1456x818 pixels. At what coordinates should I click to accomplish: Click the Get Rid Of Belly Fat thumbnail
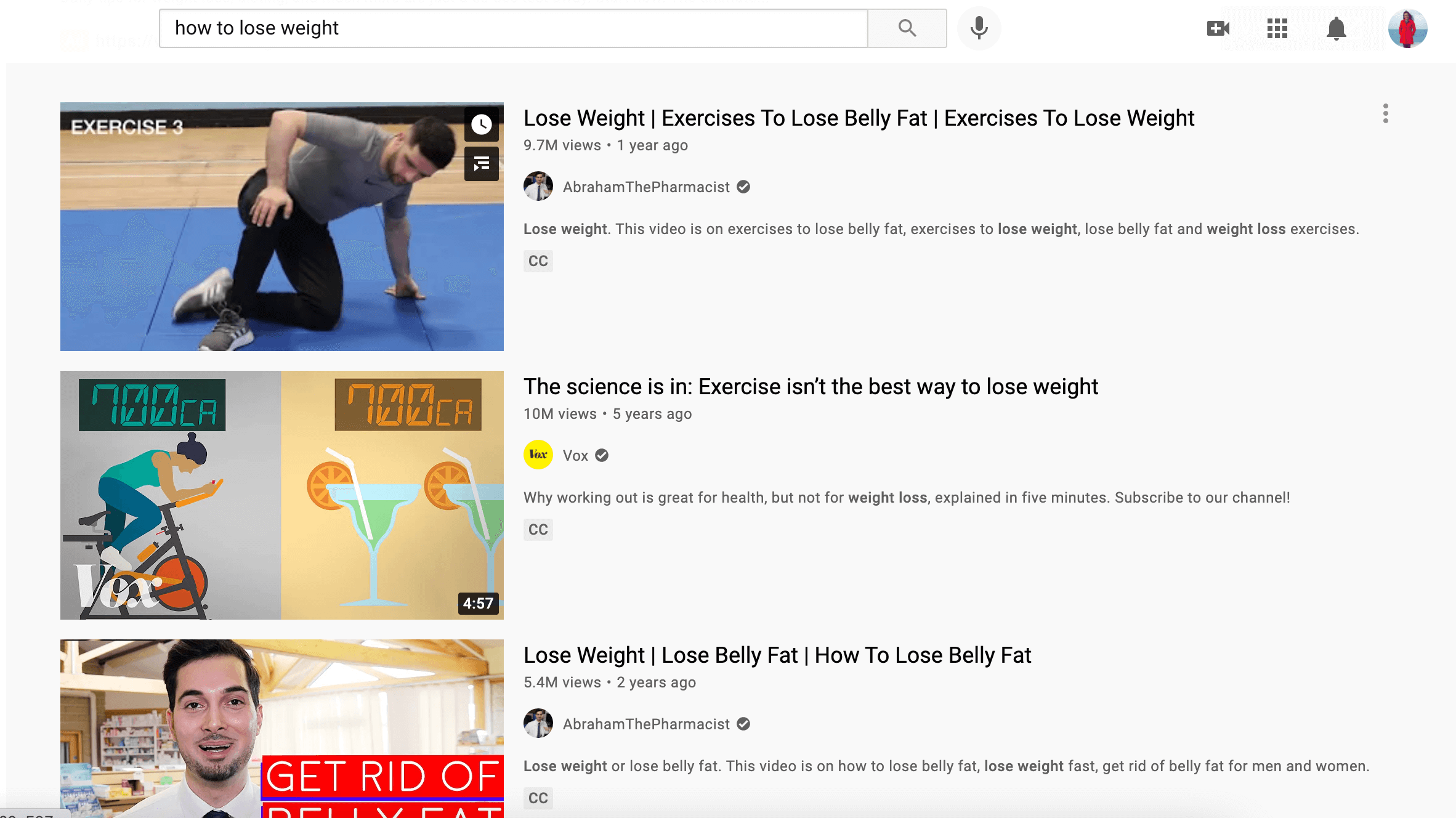point(282,729)
